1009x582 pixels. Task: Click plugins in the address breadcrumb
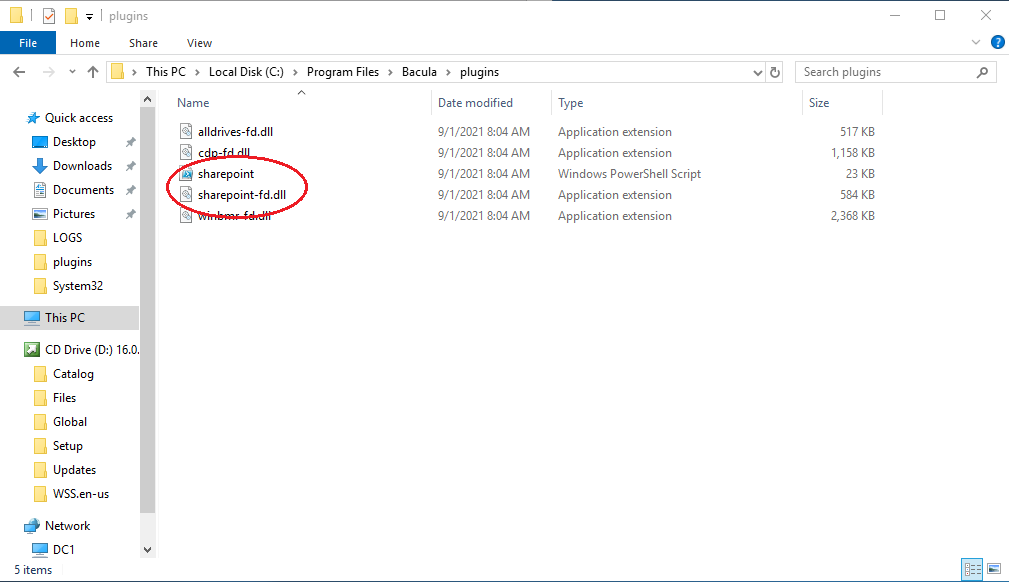(479, 72)
